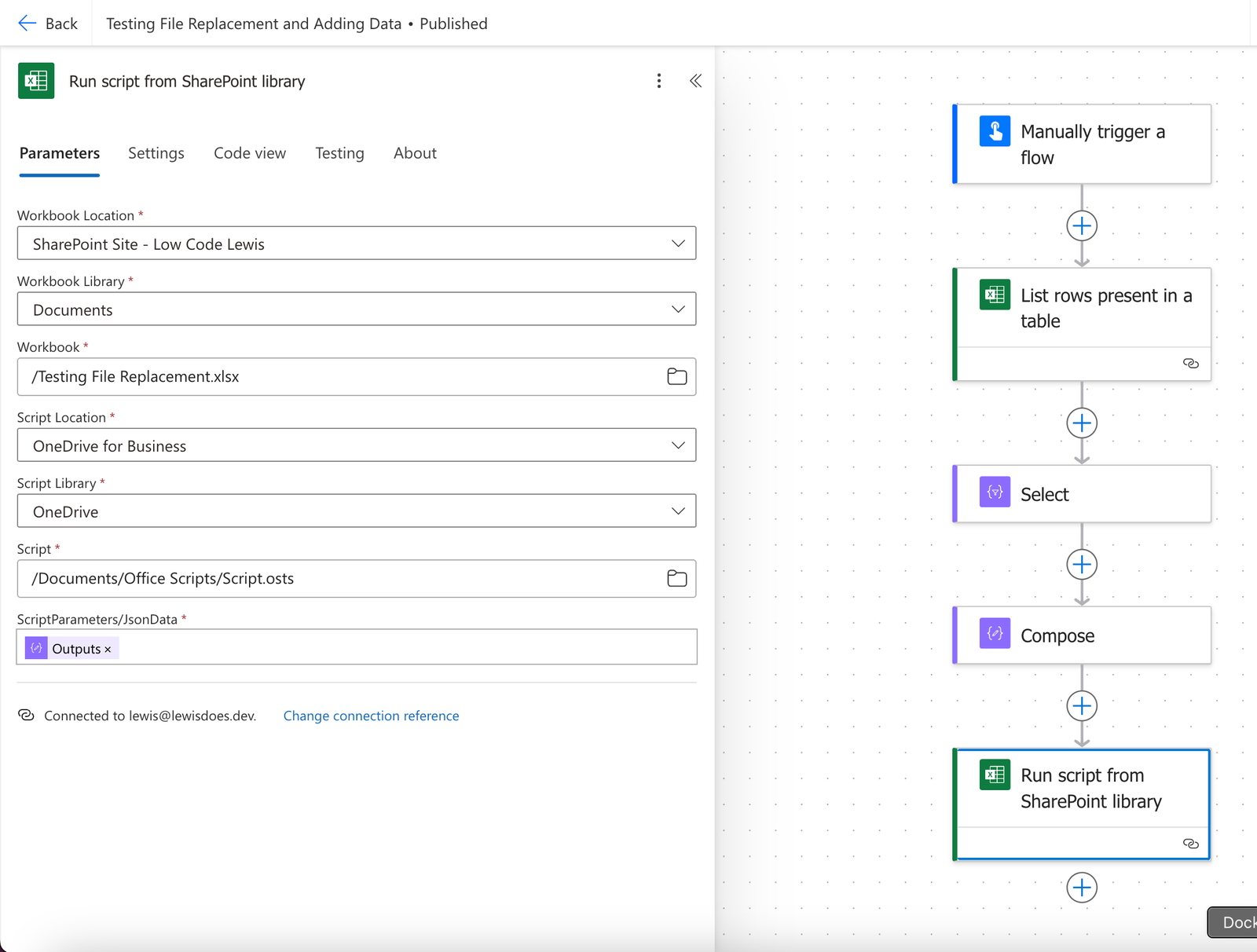Insert a step after Compose using the plus icon

(x=1082, y=705)
